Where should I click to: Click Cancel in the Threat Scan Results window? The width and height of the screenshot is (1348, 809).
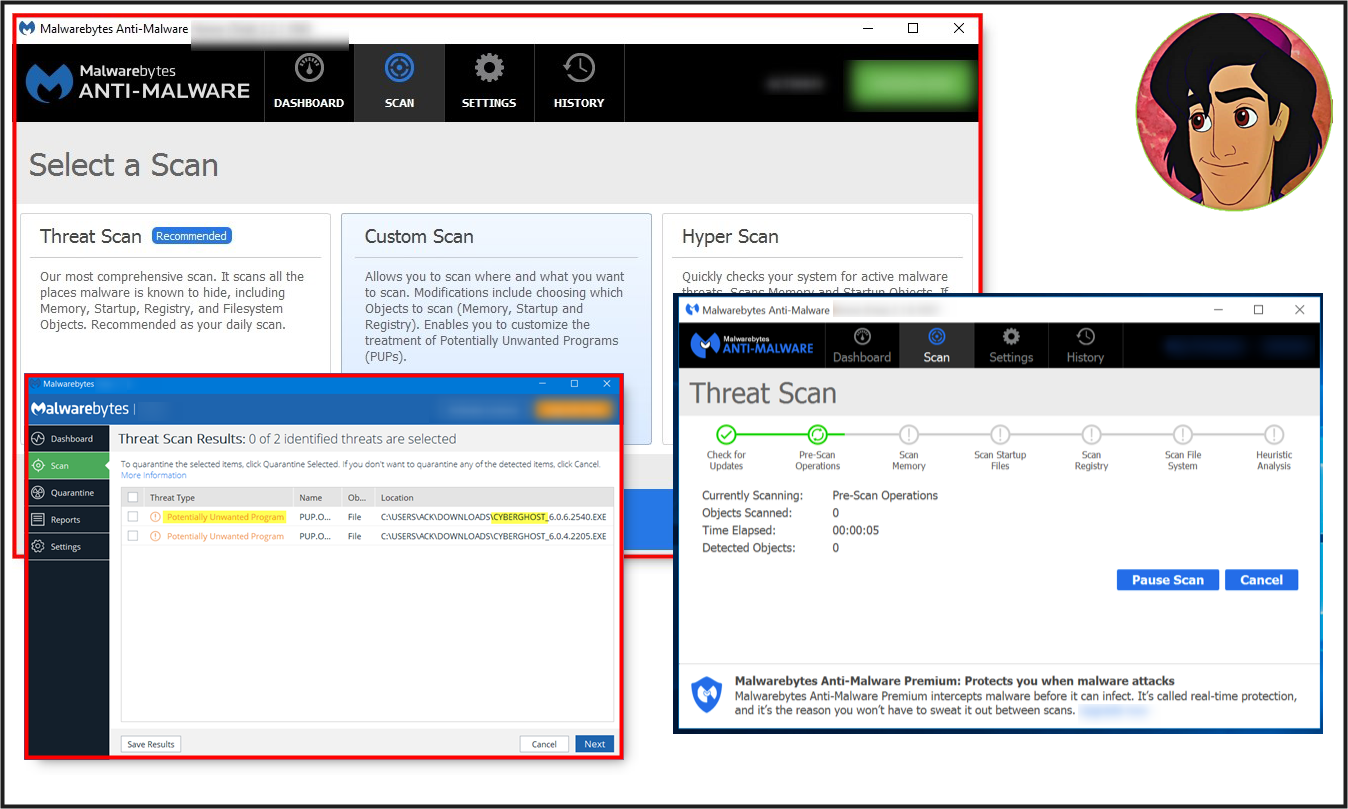click(x=544, y=744)
